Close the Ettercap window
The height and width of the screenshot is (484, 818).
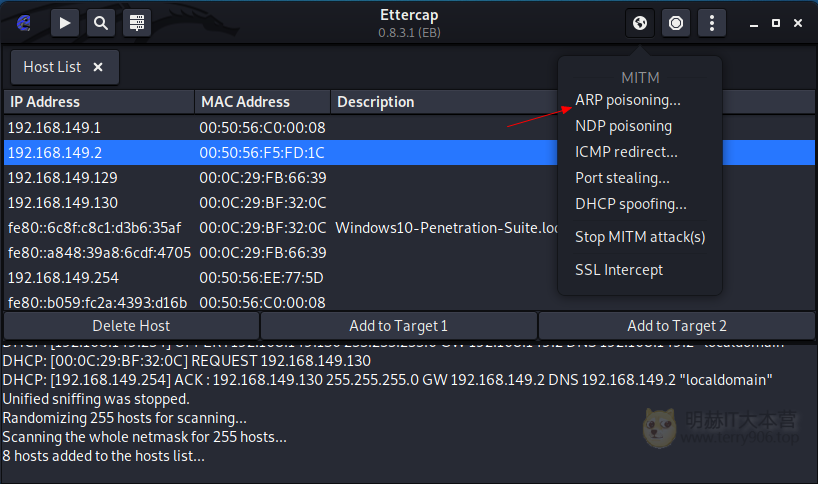tap(798, 23)
